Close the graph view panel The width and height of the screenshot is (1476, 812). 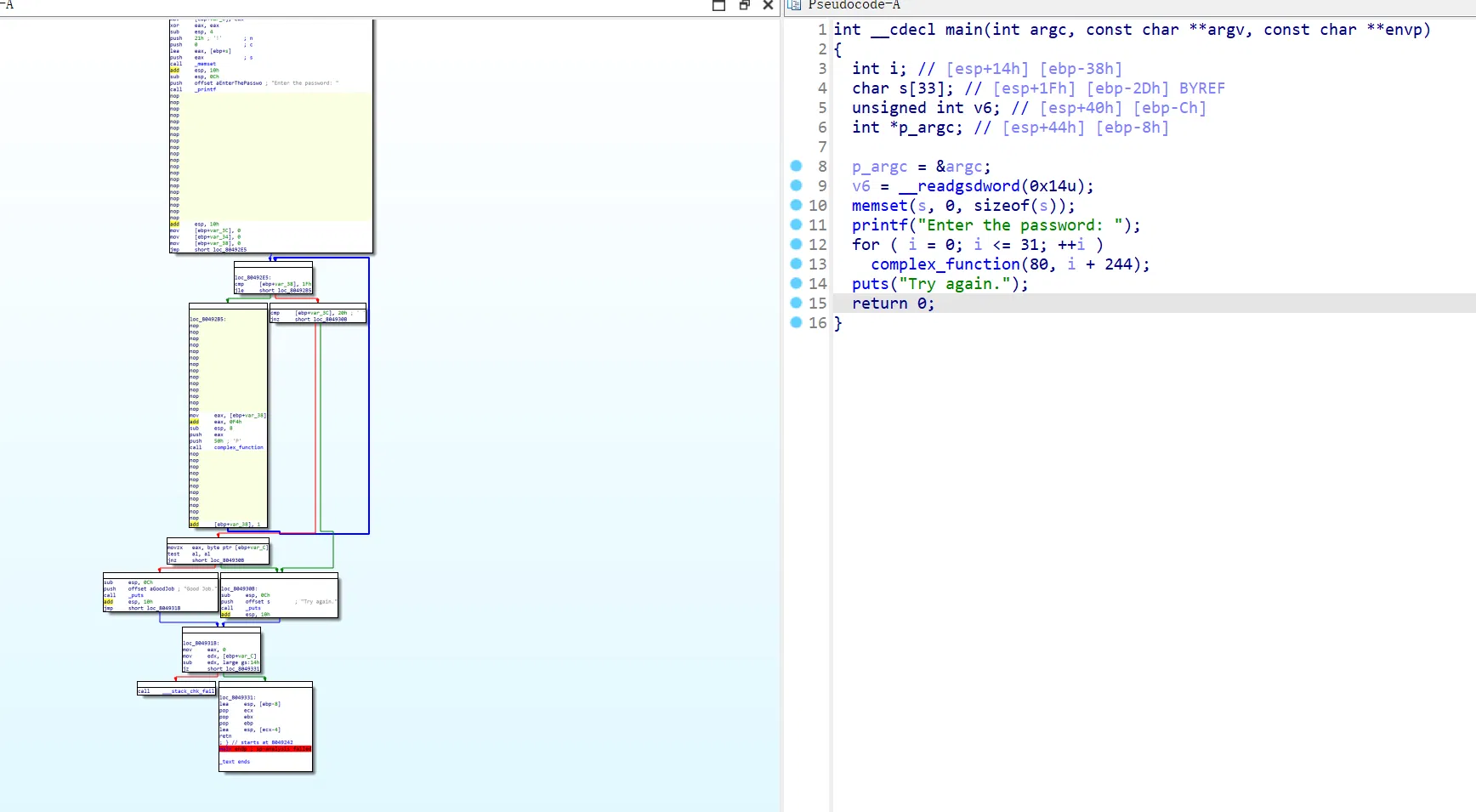[768, 5]
